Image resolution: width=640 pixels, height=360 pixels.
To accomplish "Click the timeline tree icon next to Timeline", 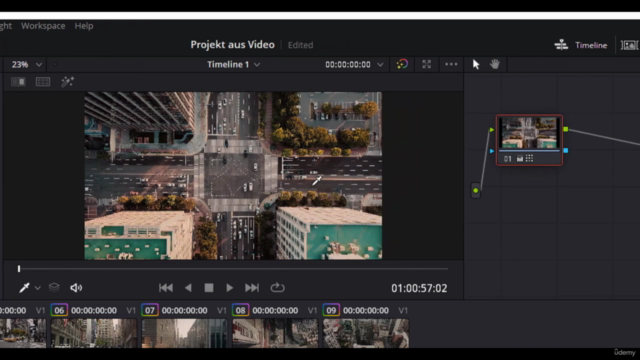I will click(x=561, y=45).
